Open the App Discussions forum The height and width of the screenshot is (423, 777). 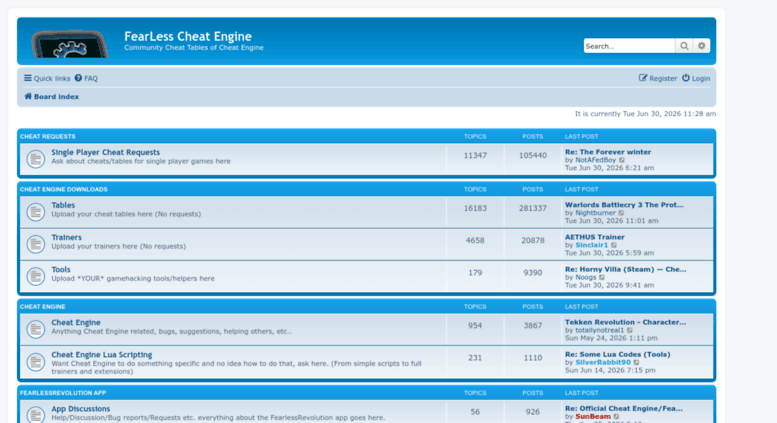click(x=81, y=409)
